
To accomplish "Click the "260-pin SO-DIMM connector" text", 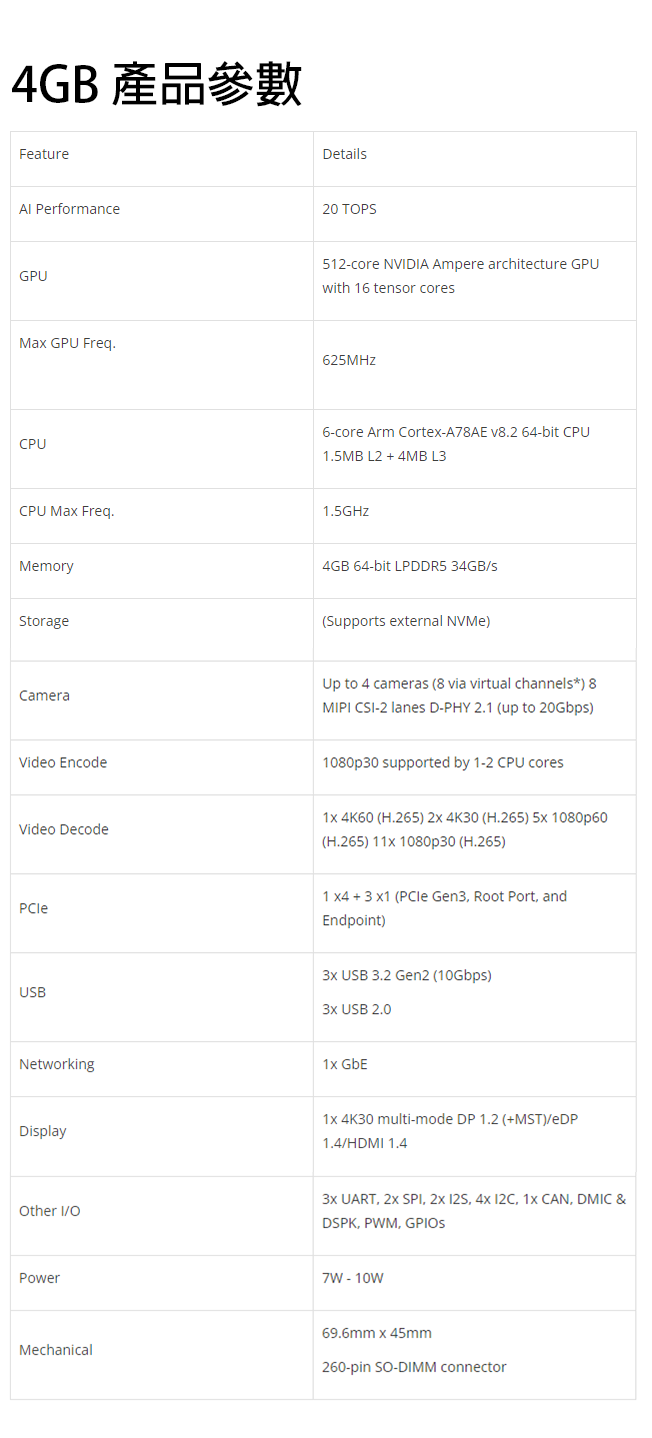I will click(x=414, y=1367).
